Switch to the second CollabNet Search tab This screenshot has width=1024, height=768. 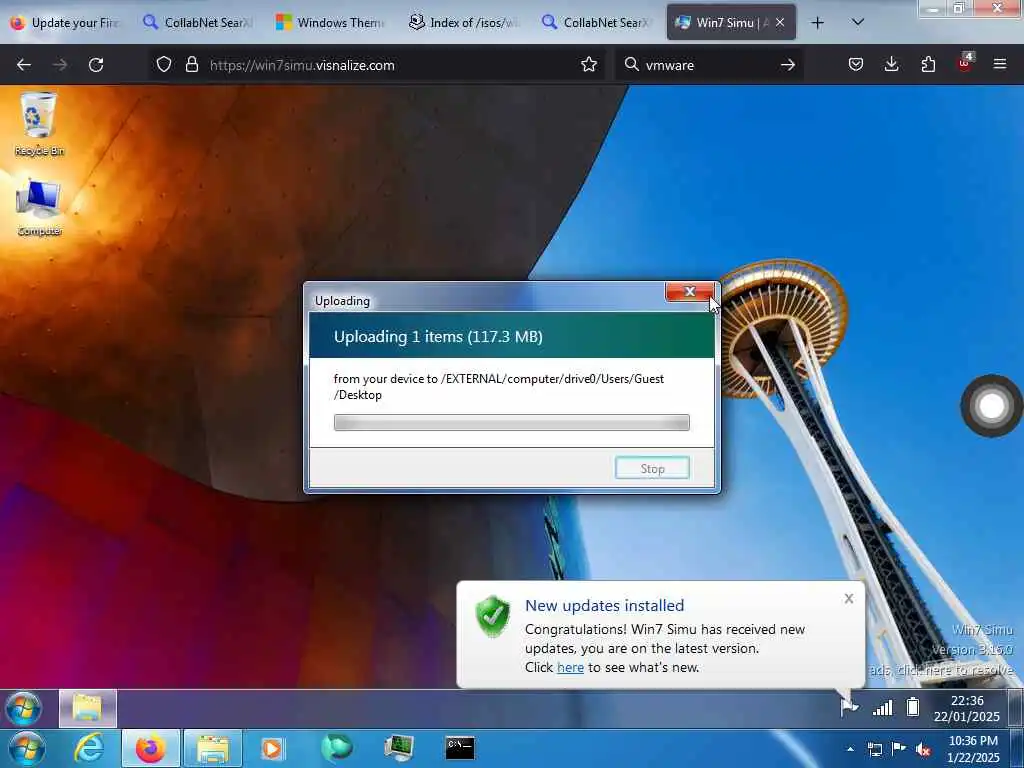tap(598, 23)
